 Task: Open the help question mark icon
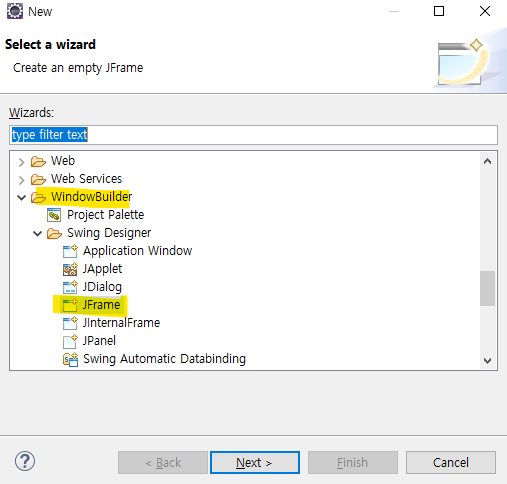point(25,461)
